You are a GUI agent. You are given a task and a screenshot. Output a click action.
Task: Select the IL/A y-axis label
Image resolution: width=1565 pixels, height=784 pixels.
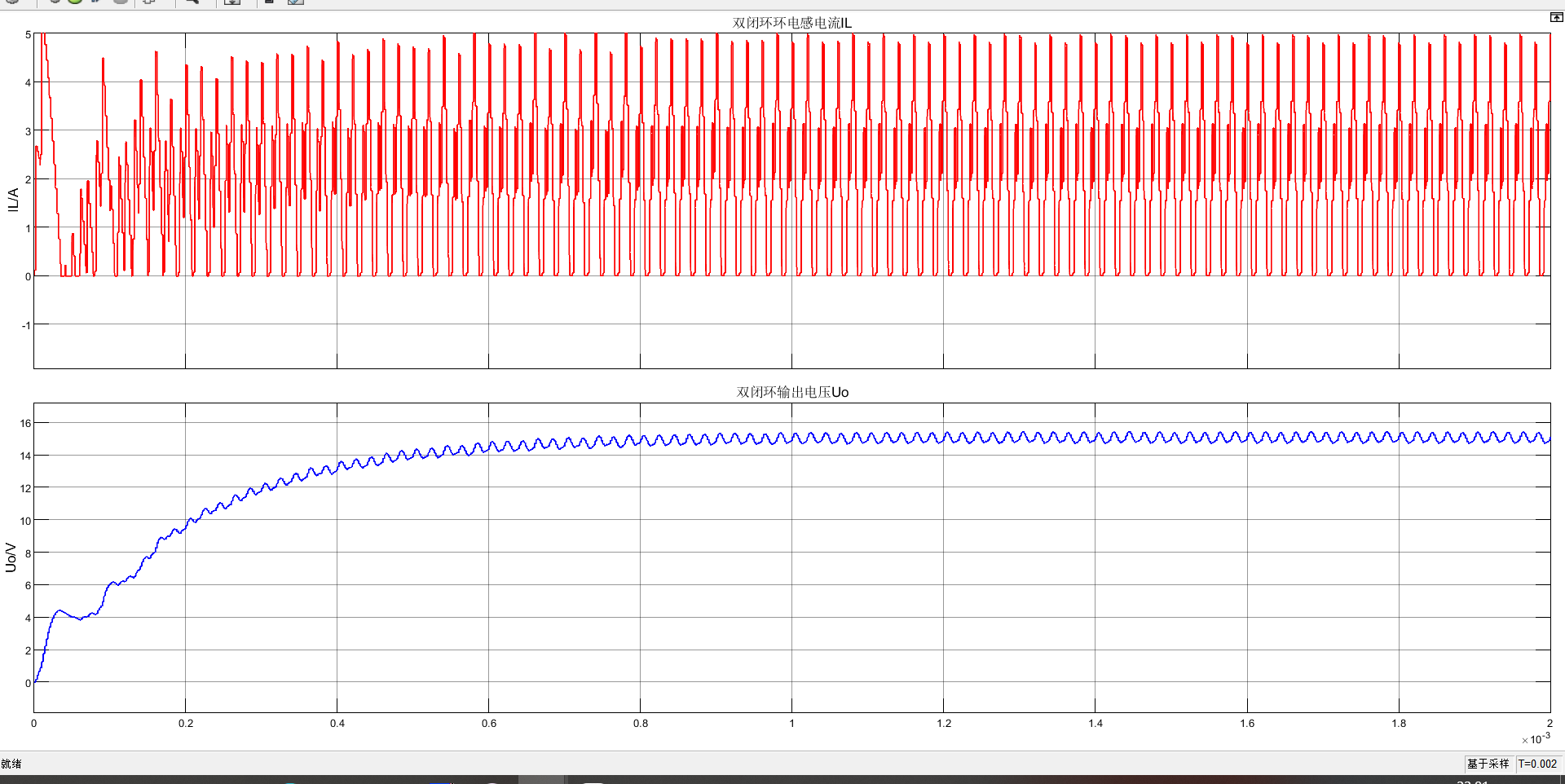coord(13,200)
